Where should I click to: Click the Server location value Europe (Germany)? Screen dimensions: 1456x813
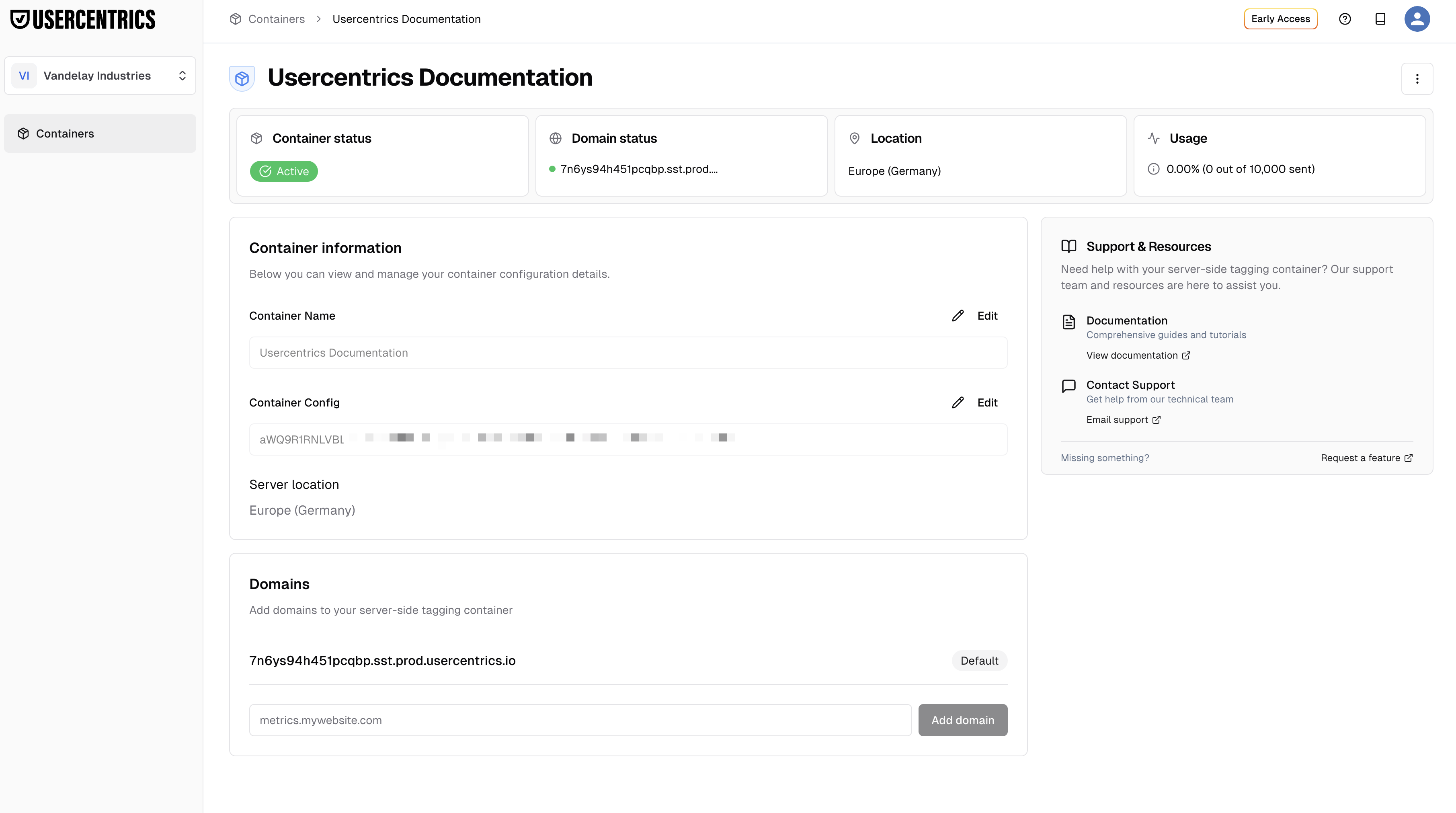(x=302, y=511)
